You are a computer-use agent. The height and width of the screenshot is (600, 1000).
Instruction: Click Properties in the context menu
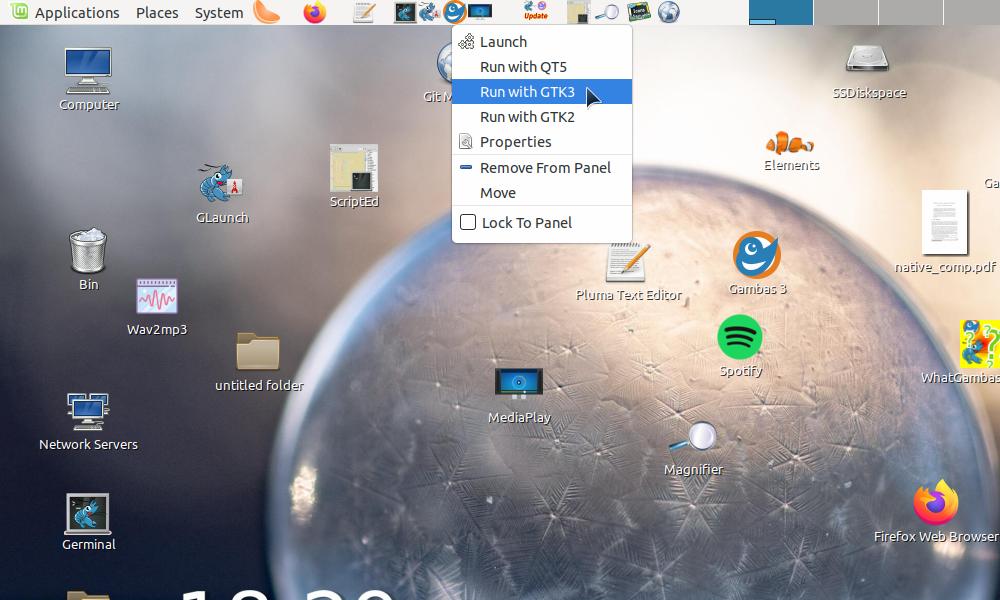pyautogui.click(x=515, y=142)
